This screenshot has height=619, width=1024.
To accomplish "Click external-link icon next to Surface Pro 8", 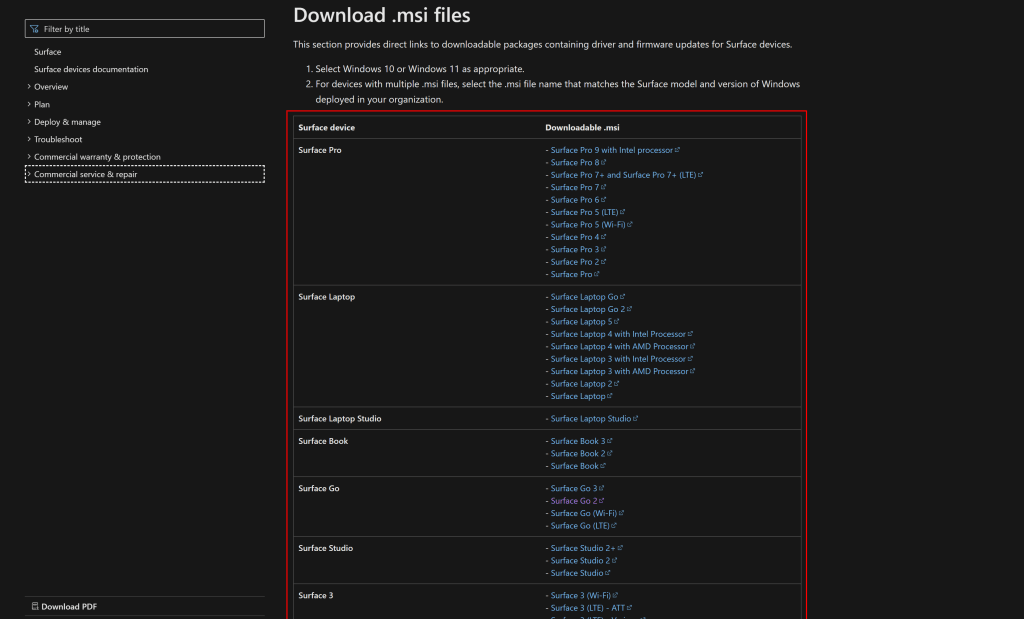I will click(x=604, y=162).
